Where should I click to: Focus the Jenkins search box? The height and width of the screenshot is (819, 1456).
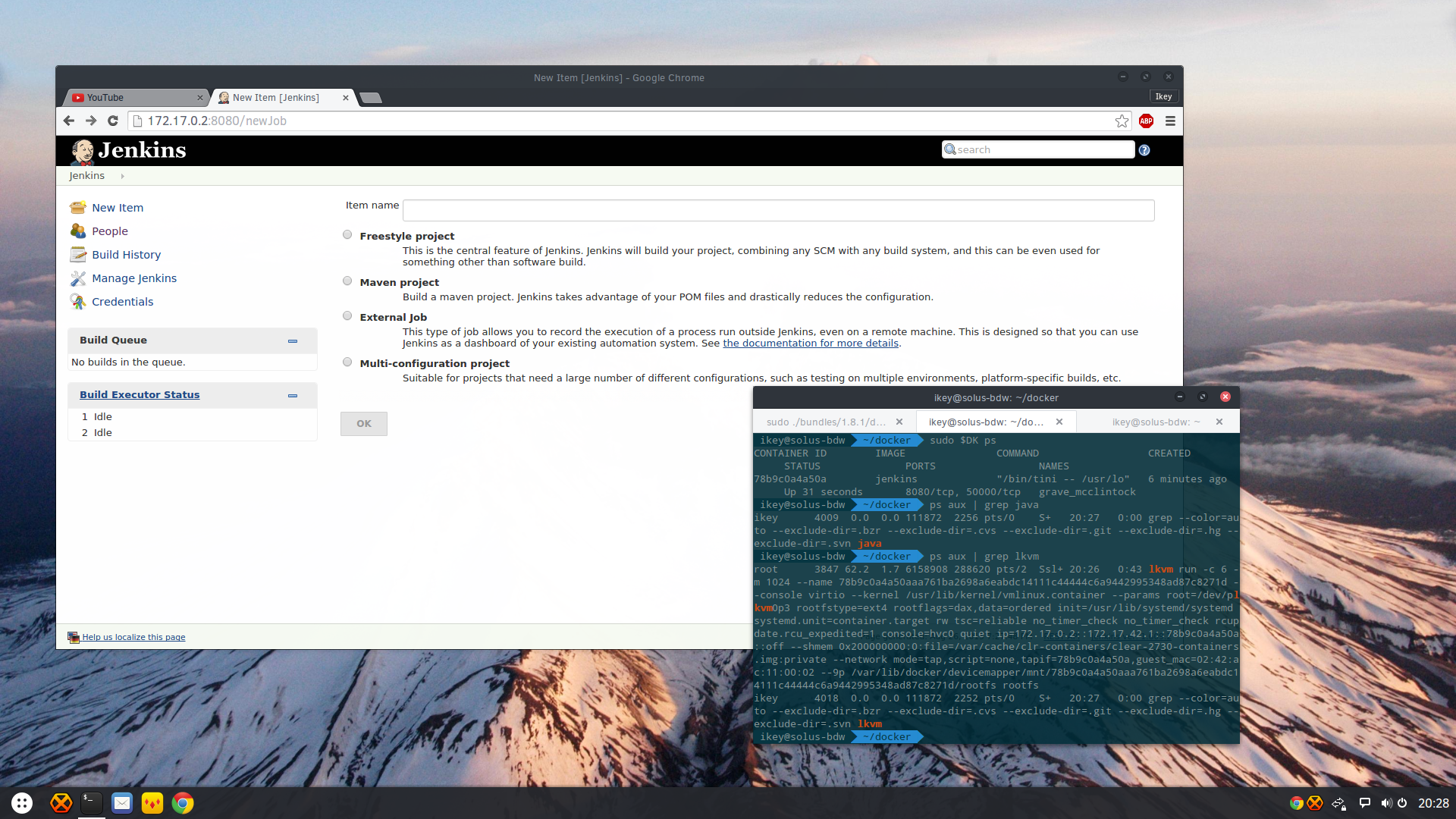pos(1038,150)
